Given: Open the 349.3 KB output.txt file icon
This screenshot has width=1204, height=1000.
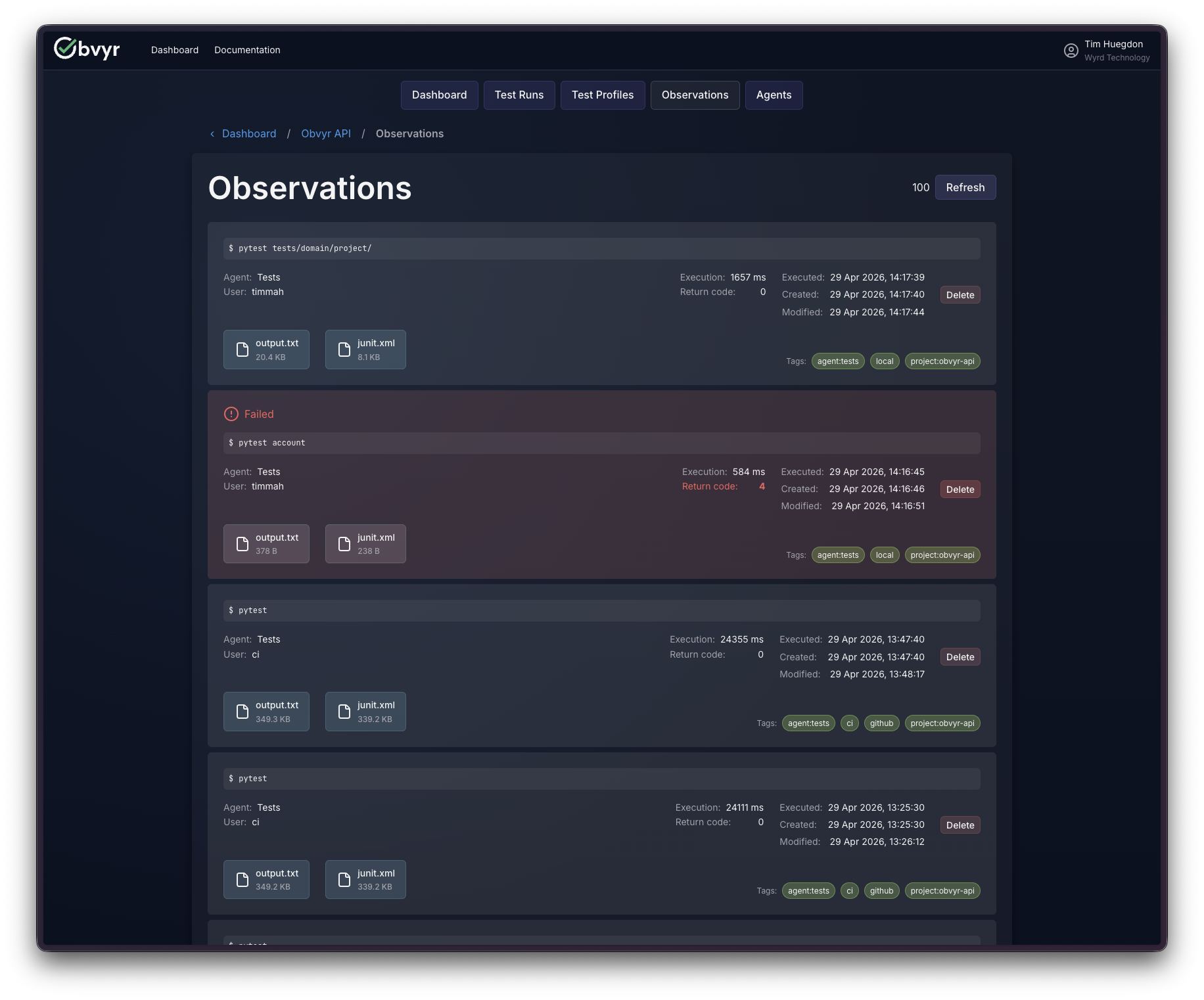Looking at the screenshot, I should click(x=243, y=712).
